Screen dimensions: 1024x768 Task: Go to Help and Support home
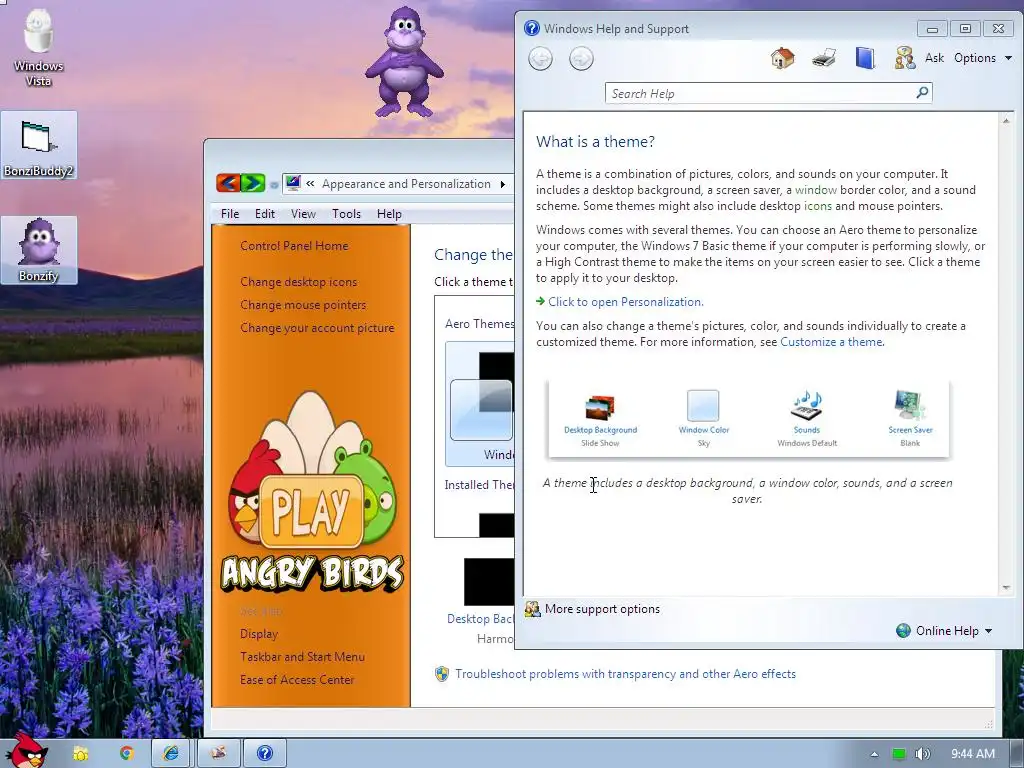pyautogui.click(x=782, y=58)
